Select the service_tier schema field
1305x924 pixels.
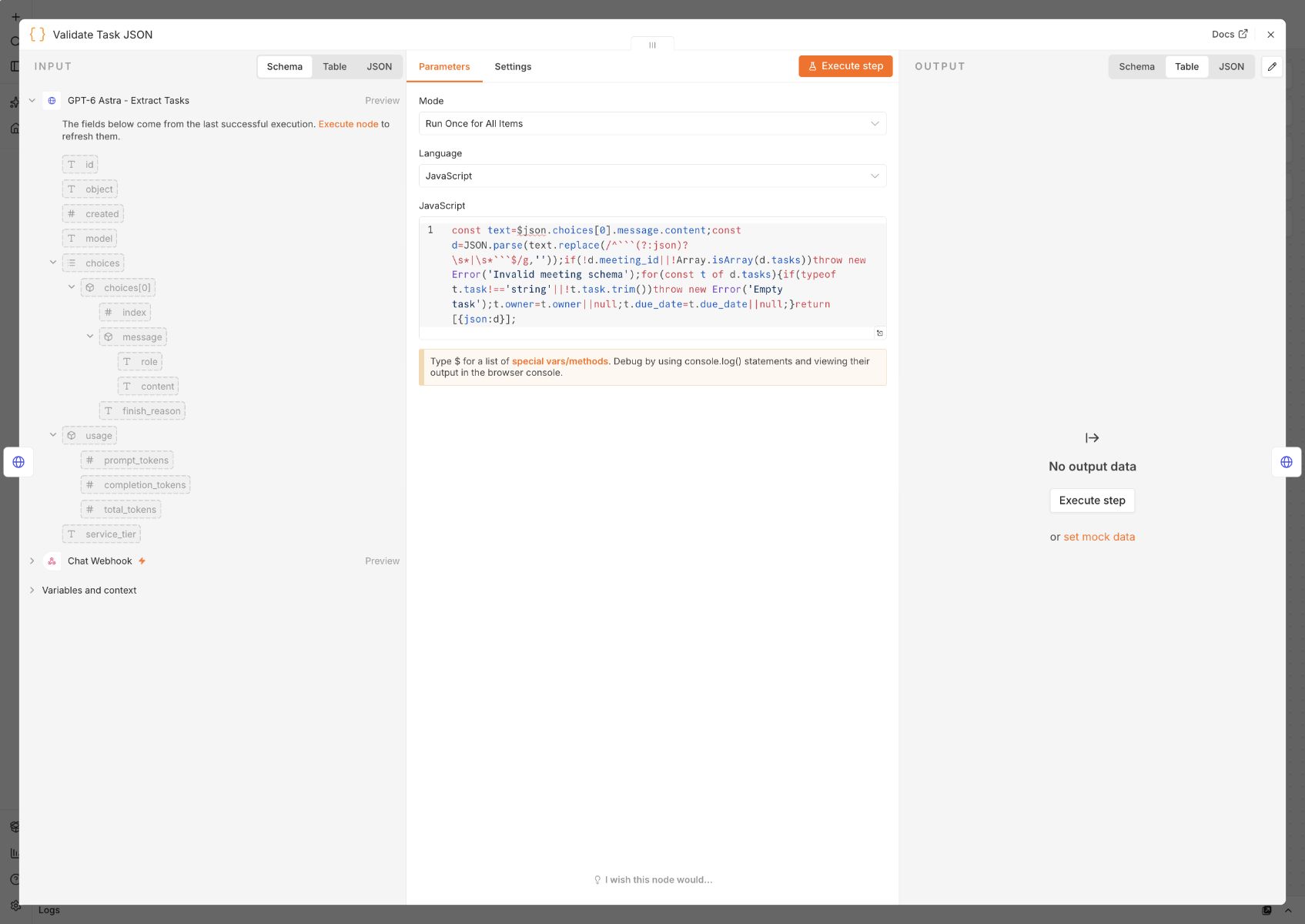point(102,534)
